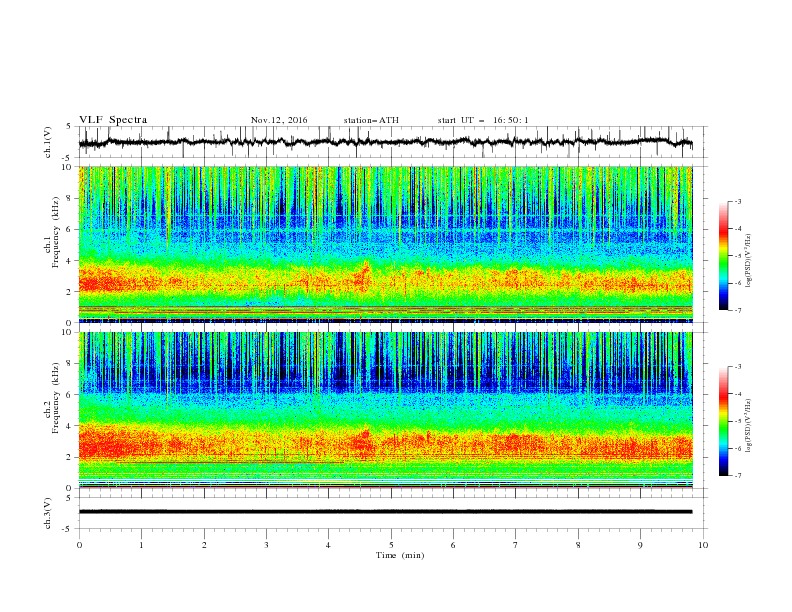Click time axis tick label "7"
This screenshot has height=612, width=792.
tap(516, 545)
